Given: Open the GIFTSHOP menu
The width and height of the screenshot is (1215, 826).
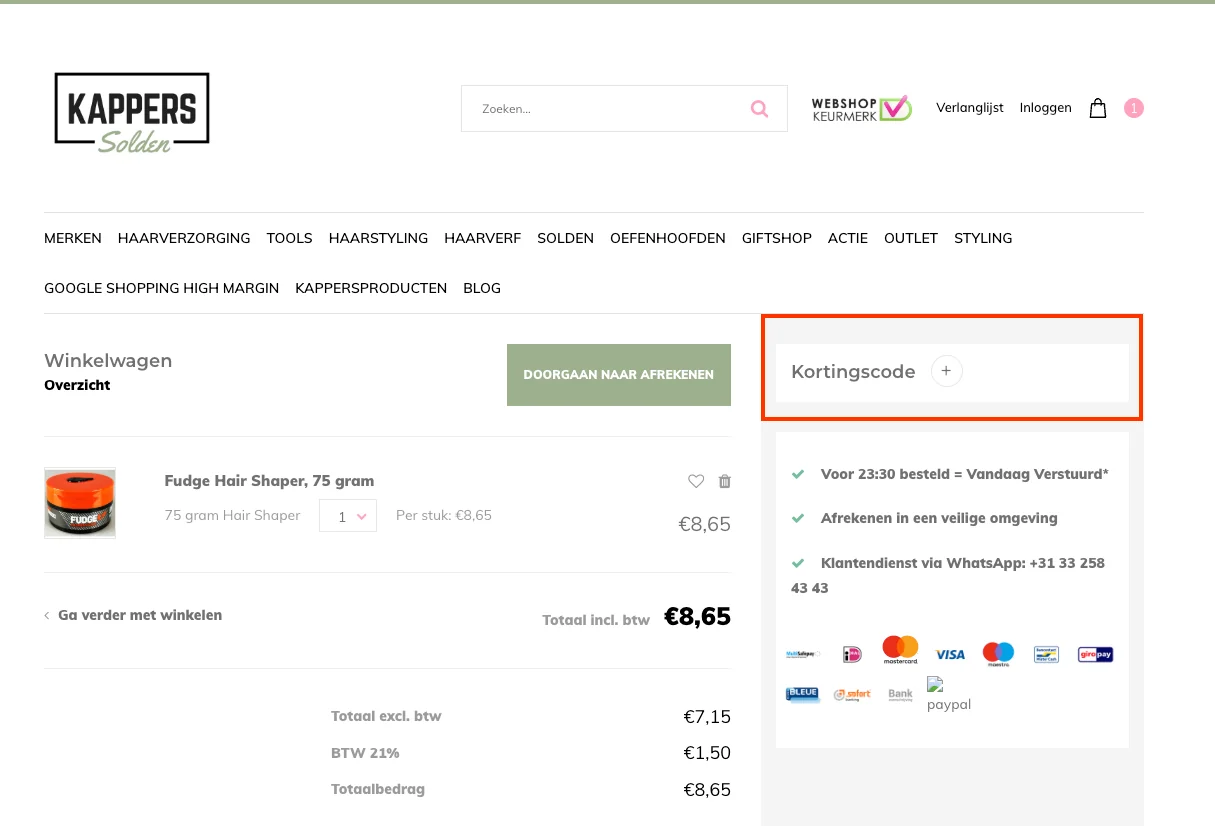Looking at the screenshot, I should tap(777, 238).
